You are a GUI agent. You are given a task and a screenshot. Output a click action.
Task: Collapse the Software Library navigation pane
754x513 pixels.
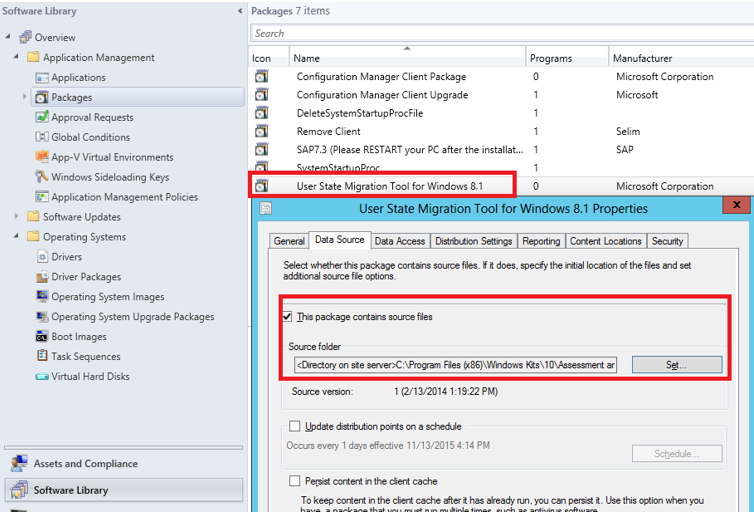(x=240, y=11)
